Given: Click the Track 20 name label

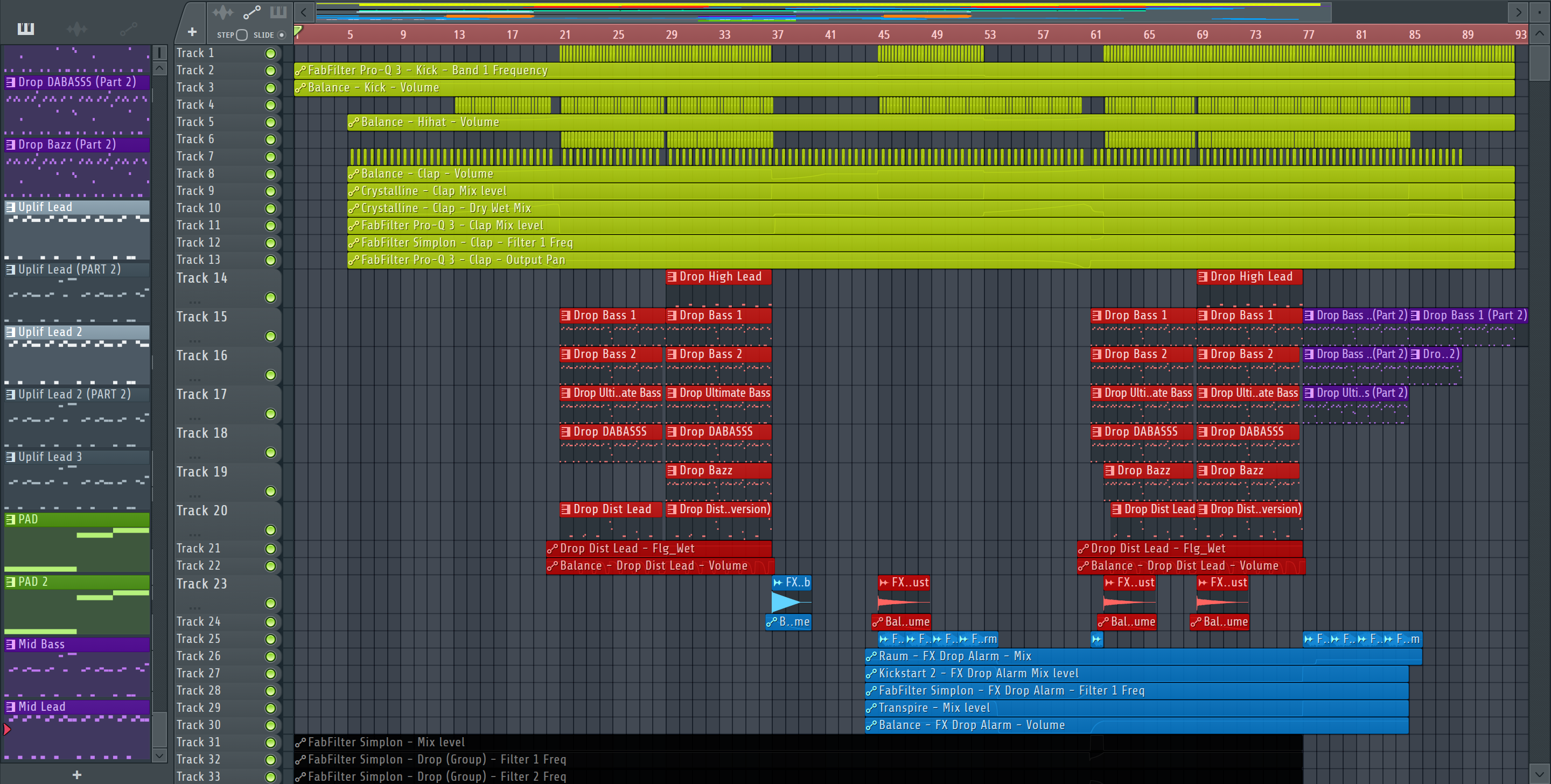Looking at the screenshot, I should (x=202, y=510).
